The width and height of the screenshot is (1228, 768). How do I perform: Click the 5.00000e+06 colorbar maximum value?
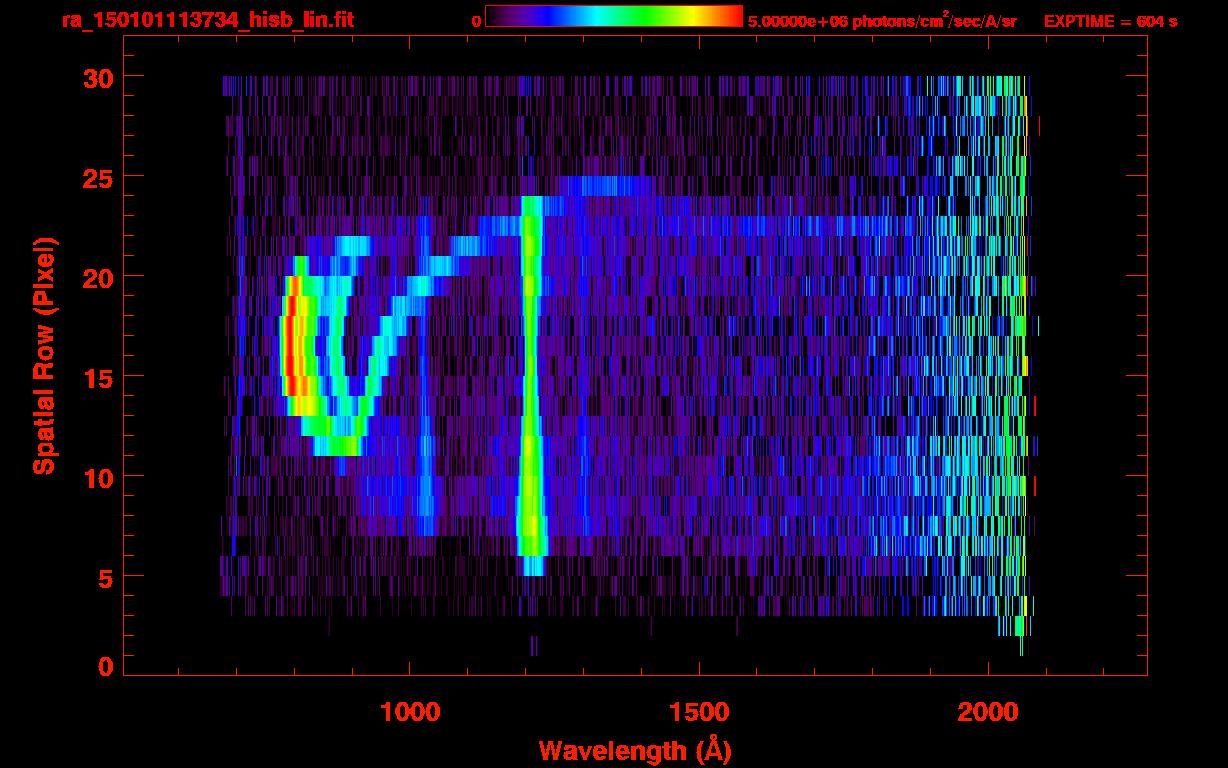click(x=796, y=21)
